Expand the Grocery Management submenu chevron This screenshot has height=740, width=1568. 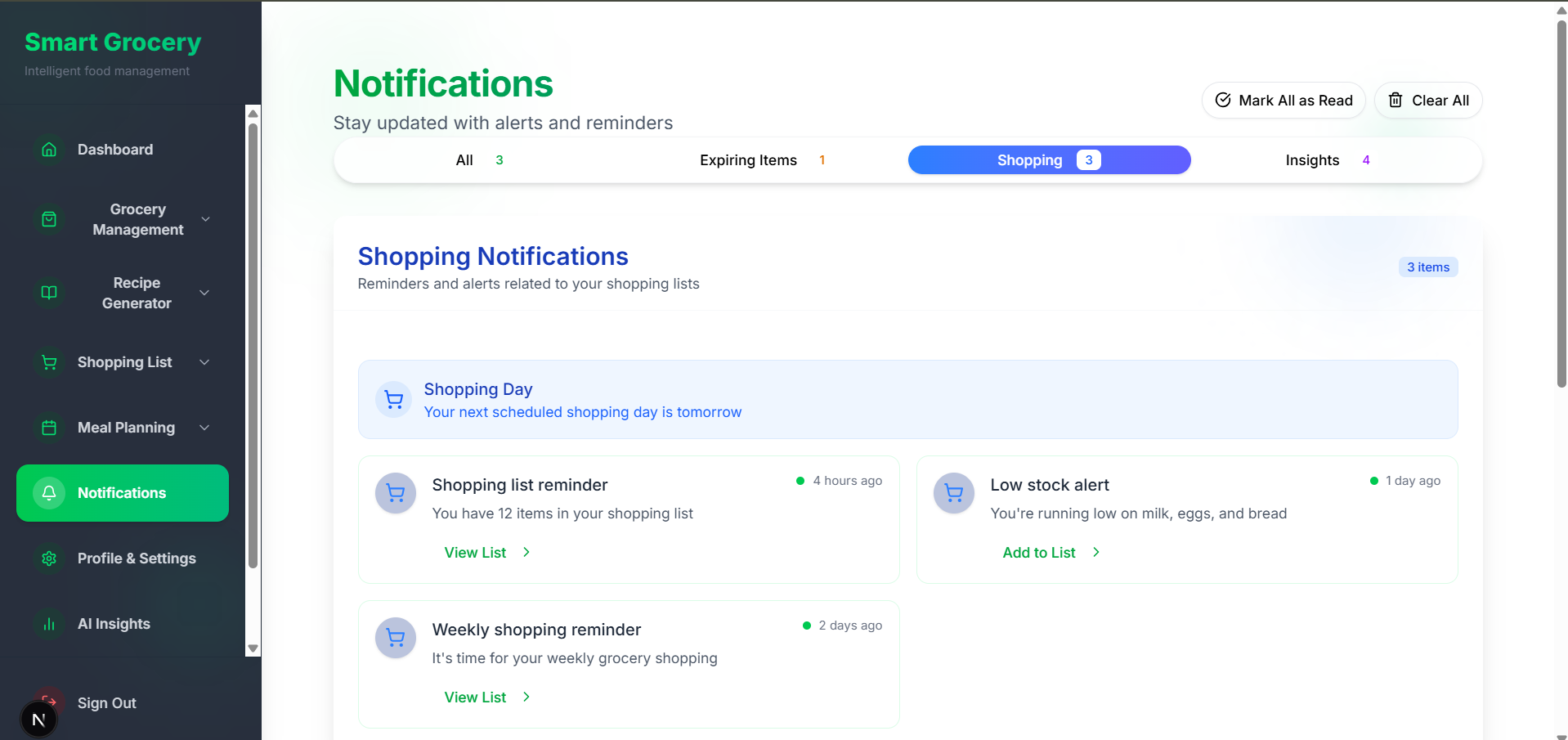click(x=206, y=219)
